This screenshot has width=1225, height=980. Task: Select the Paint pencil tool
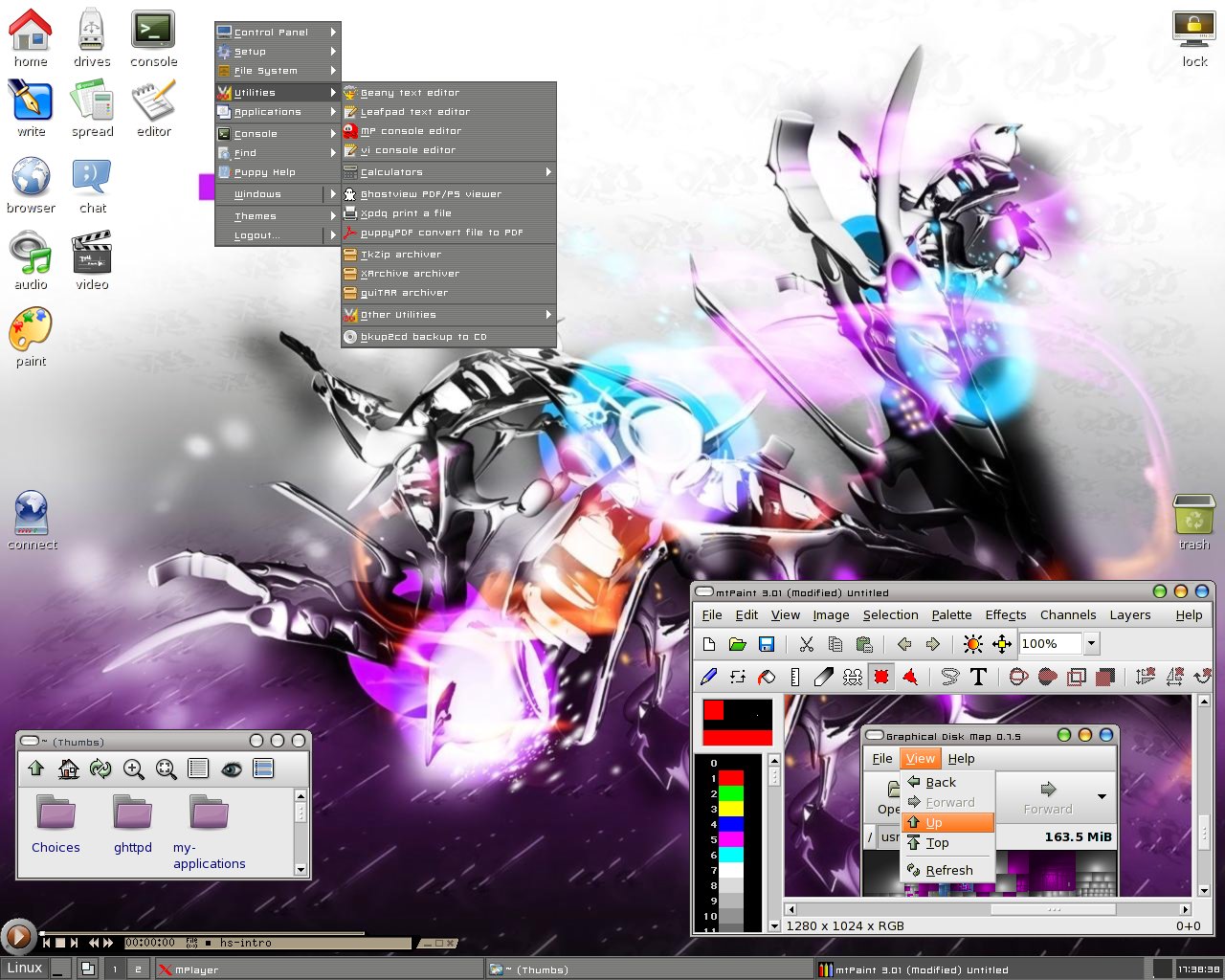709,677
